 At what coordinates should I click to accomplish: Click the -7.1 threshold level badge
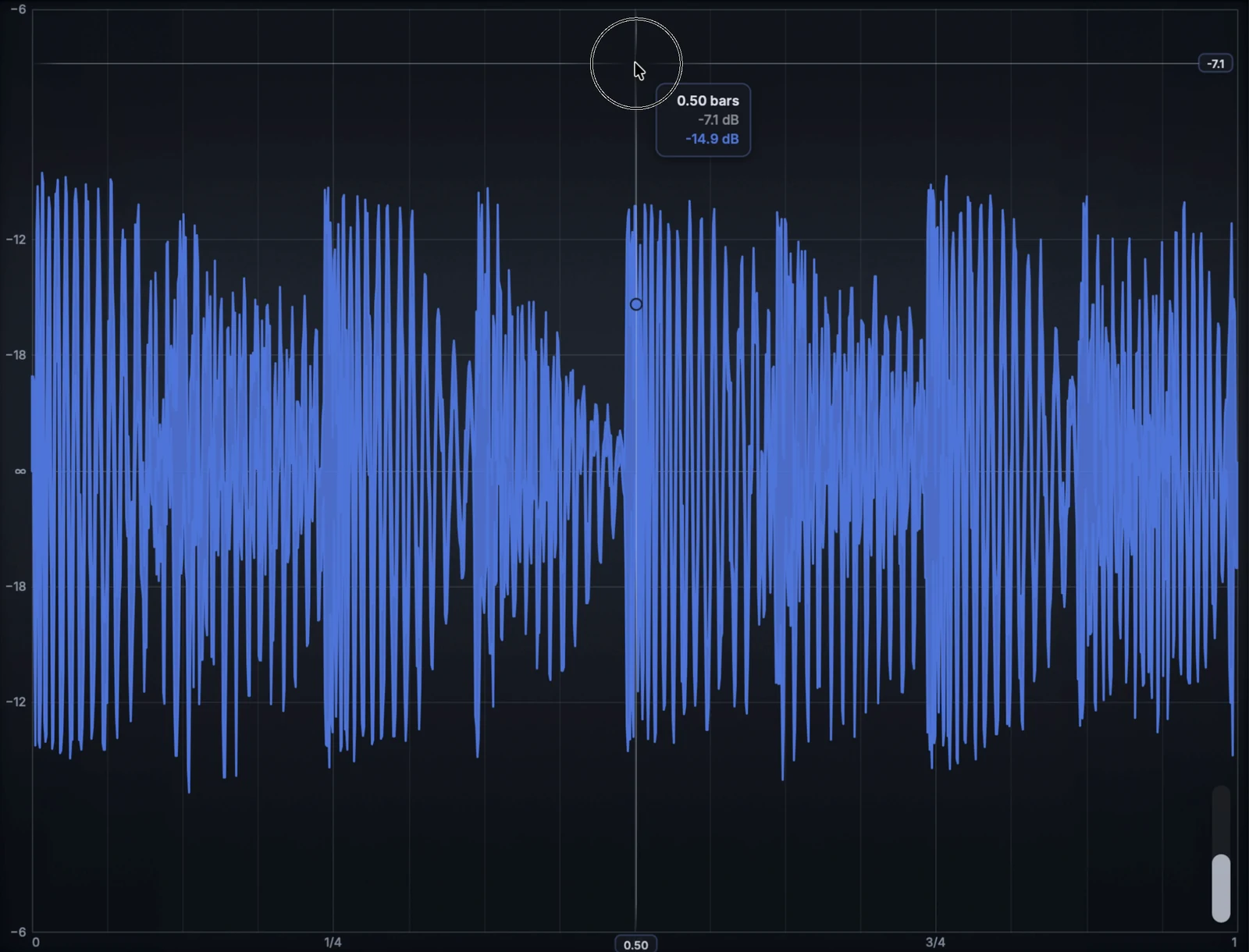click(1215, 63)
